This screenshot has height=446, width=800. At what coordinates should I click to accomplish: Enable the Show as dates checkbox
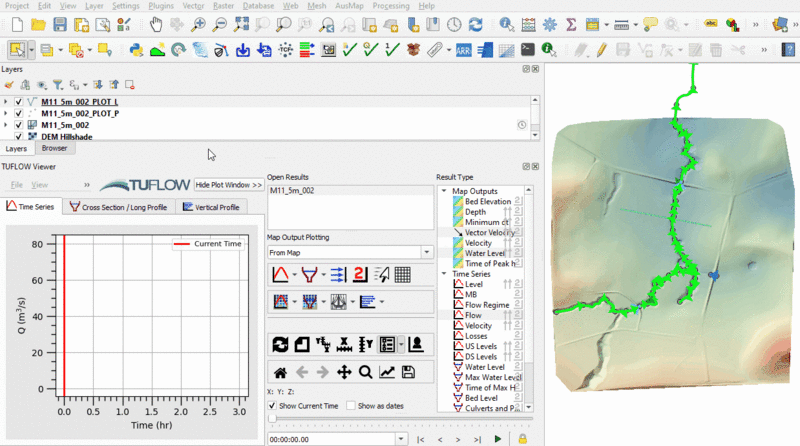pyautogui.click(x=350, y=406)
